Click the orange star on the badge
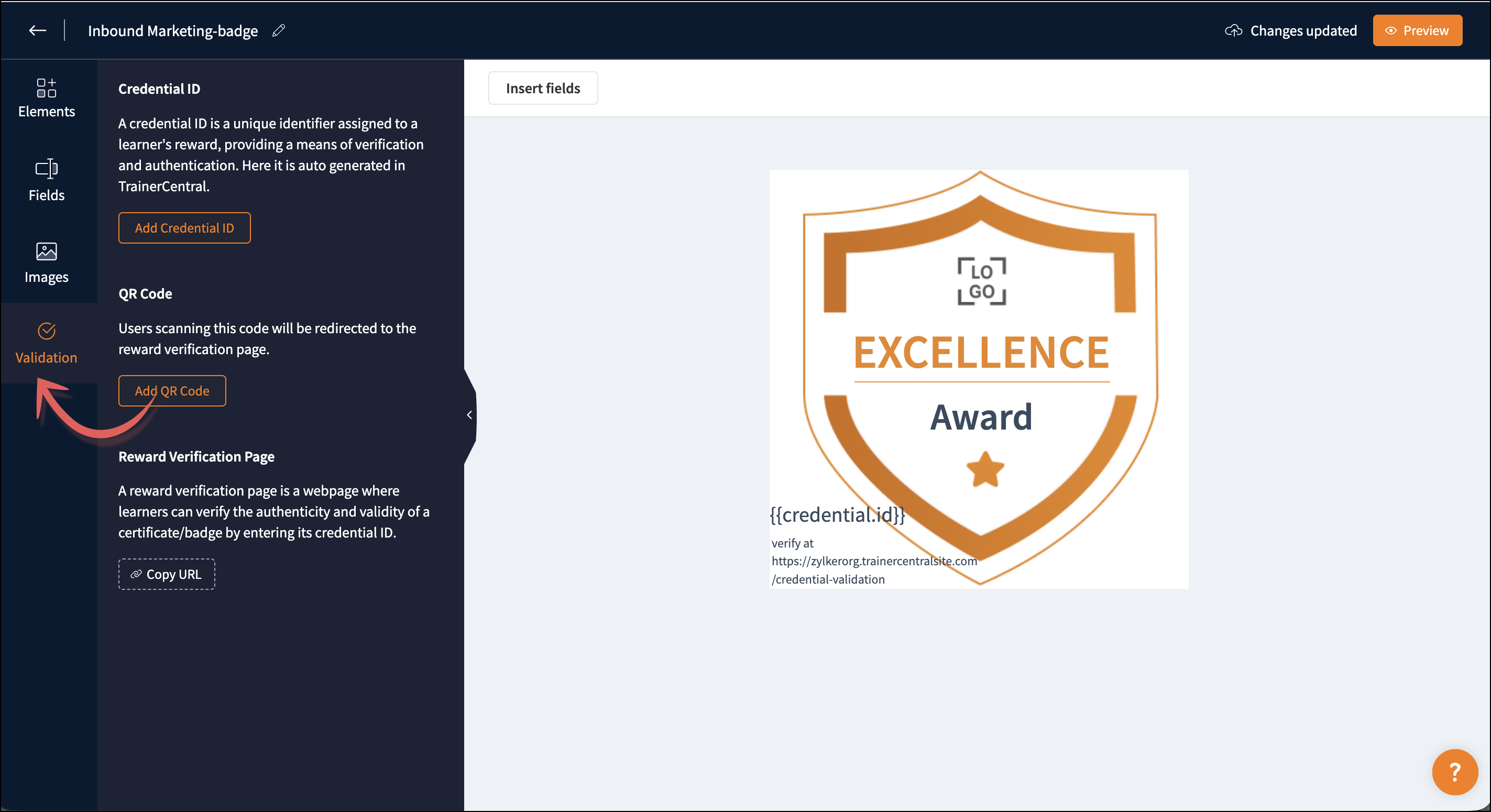Screen dimensions: 1491x812 985,469
